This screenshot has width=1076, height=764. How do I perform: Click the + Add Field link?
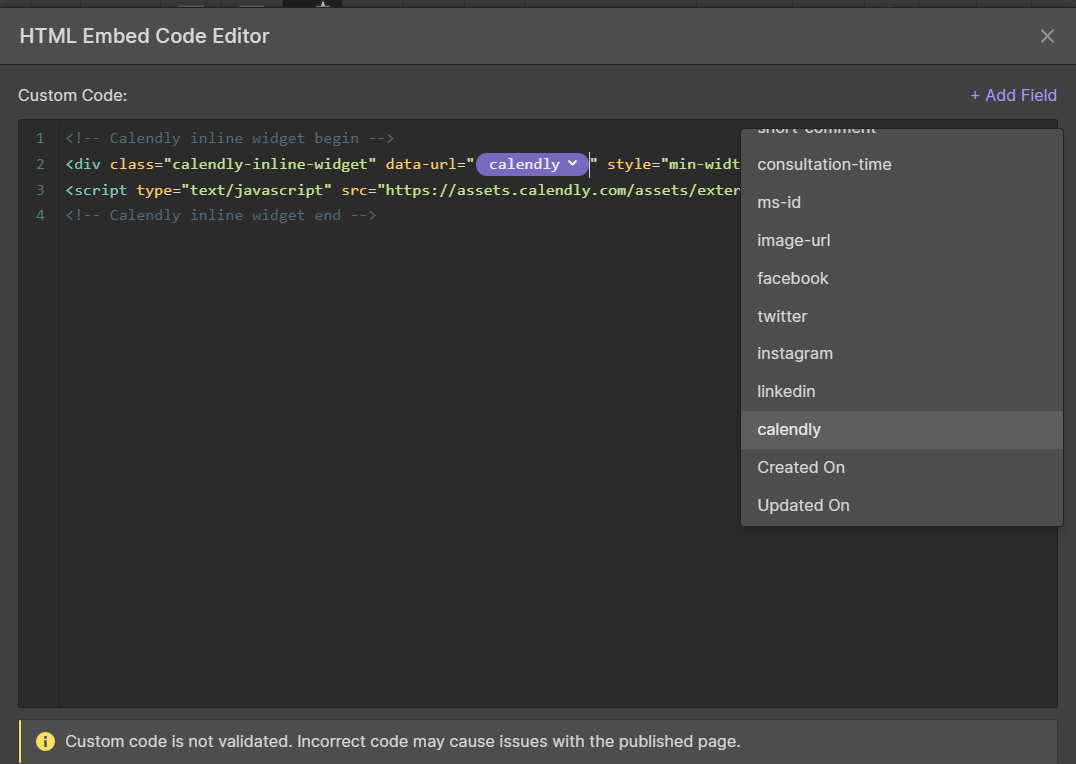(1013, 95)
